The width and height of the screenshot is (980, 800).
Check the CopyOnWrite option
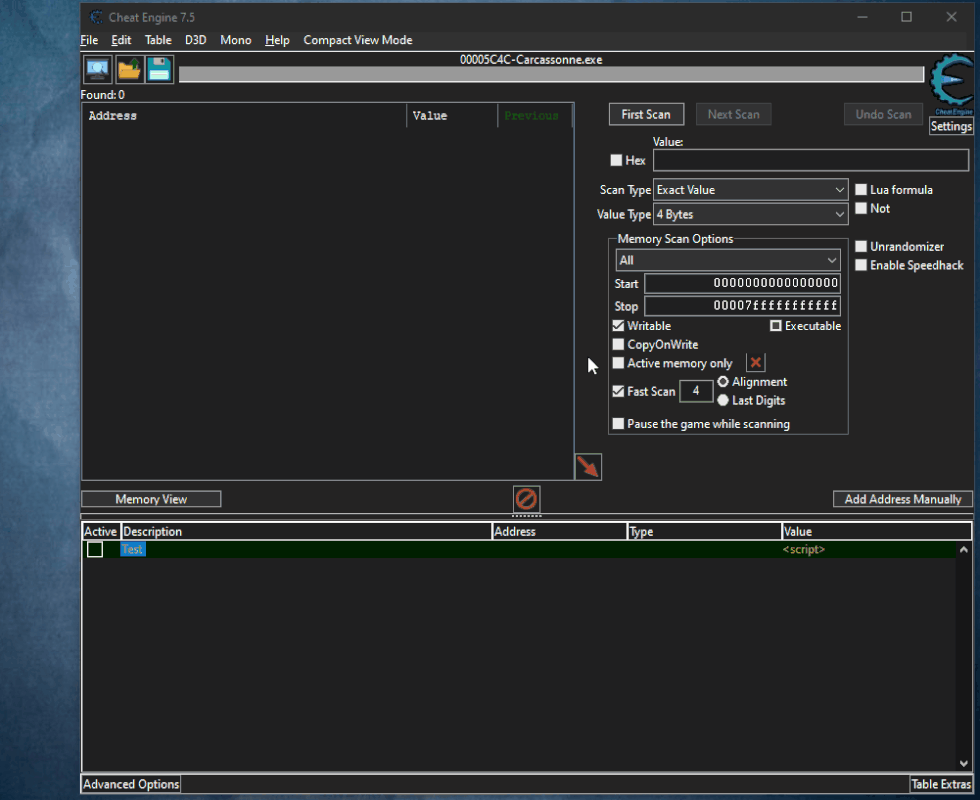pos(618,344)
